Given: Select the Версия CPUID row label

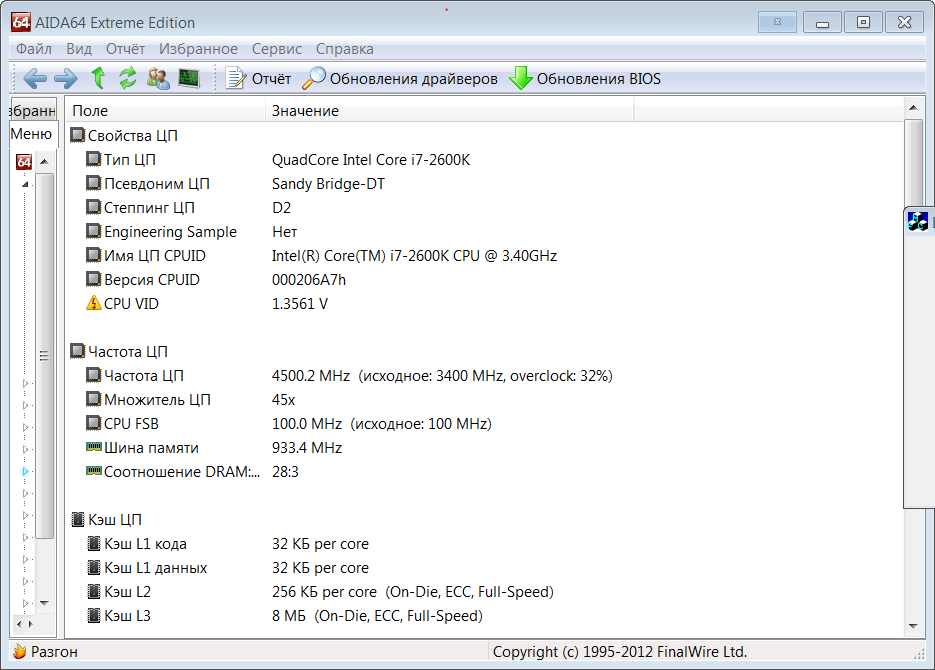Looking at the screenshot, I should click(151, 280).
